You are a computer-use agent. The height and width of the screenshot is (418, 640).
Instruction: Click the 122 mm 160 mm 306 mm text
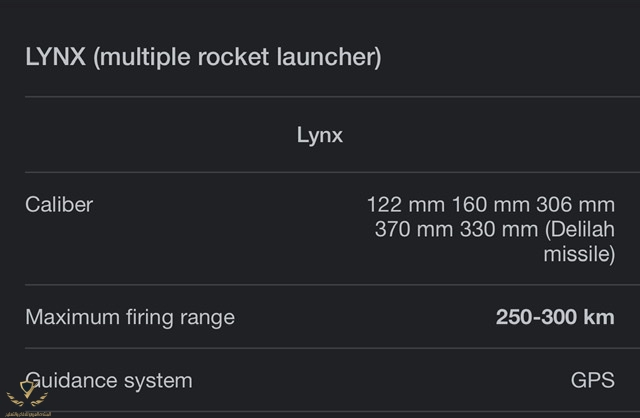pos(490,205)
